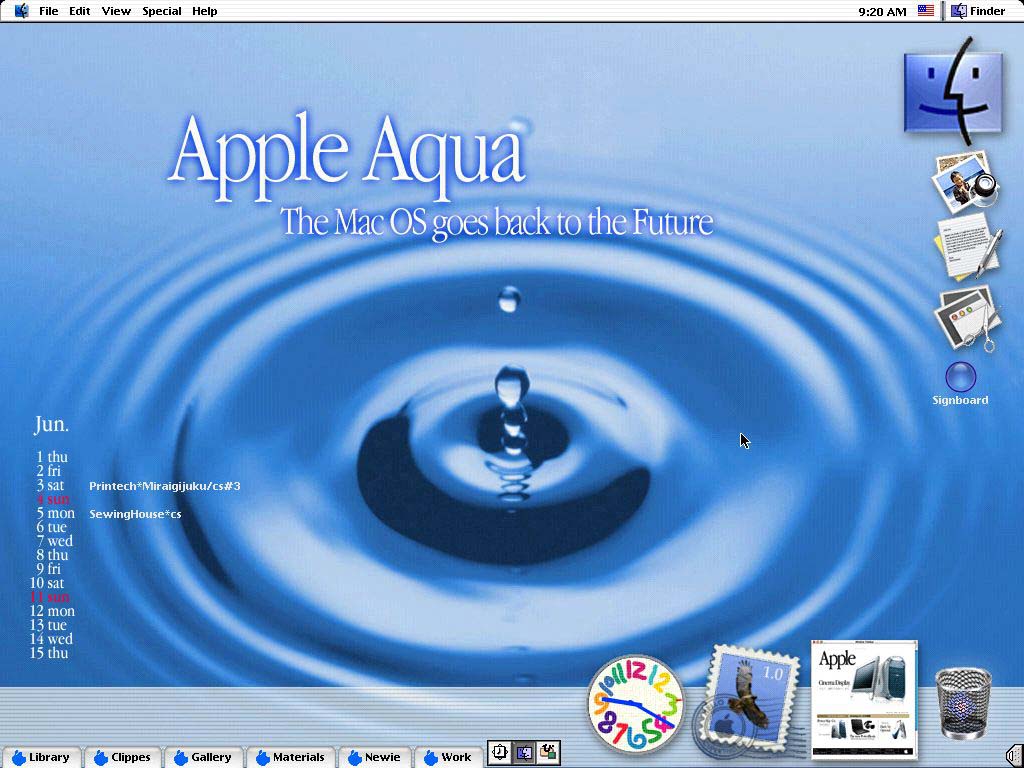1024x768 pixels.
Task: Open the notepad with pen icon
Action: click(x=968, y=248)
